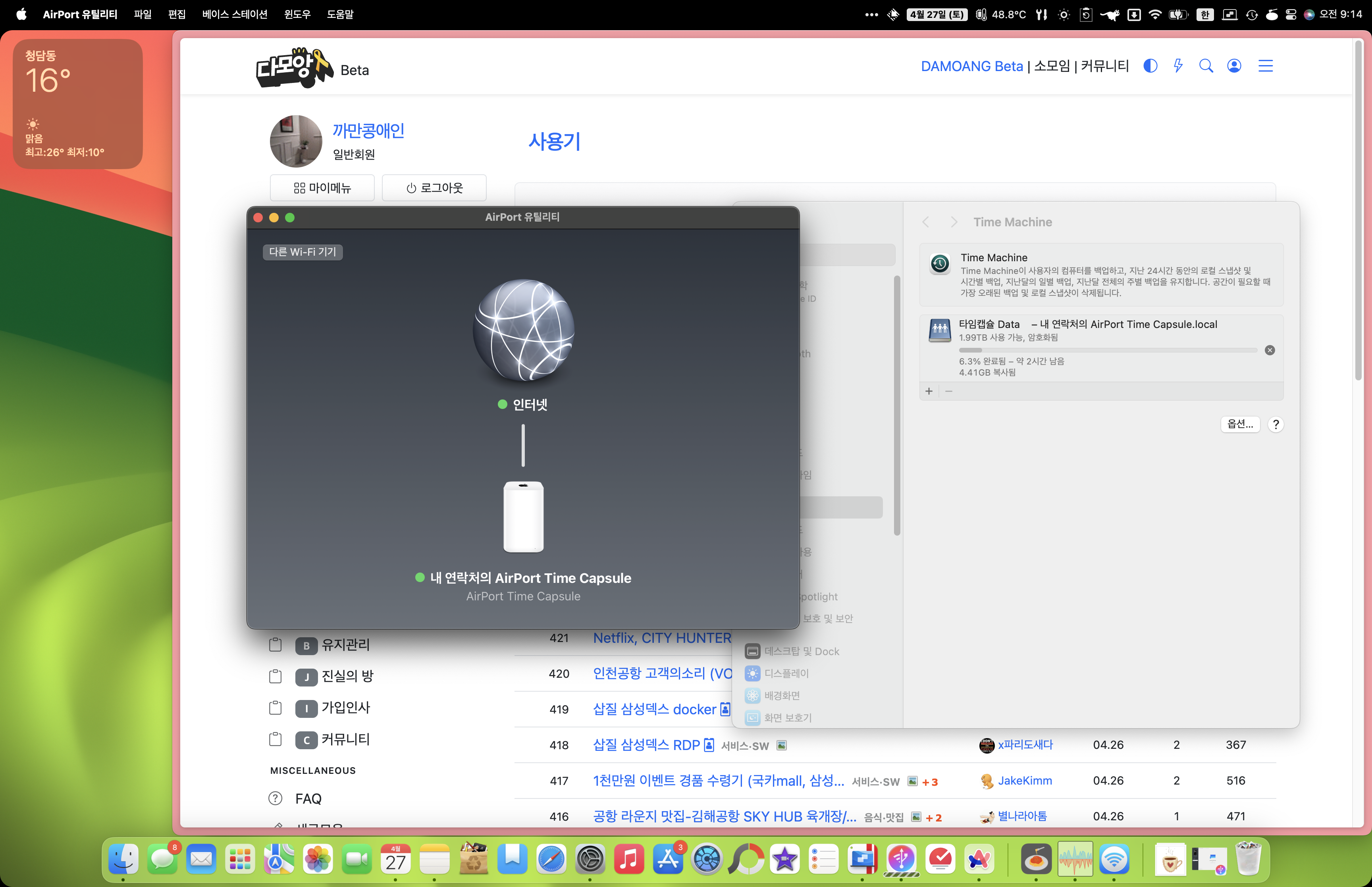Select 배경화면 in System Settings sidebar
Image resolution: width=1372 pixels, height=887 pixels.
773,696
